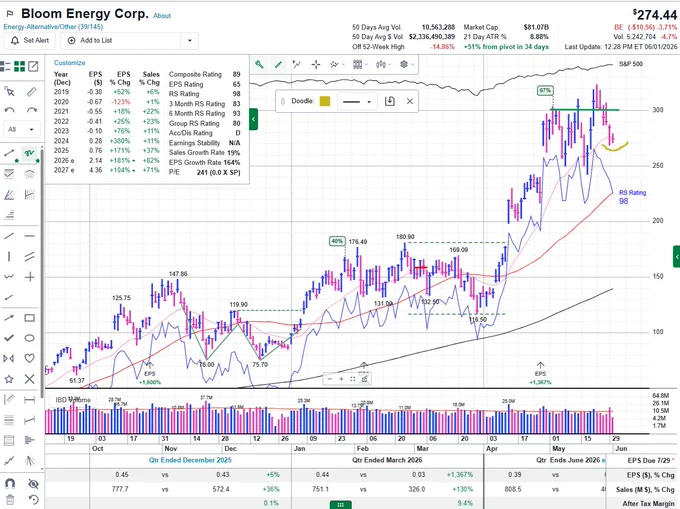
Task: Open the About link for Bloom Energy
Action: pos(162,16)
